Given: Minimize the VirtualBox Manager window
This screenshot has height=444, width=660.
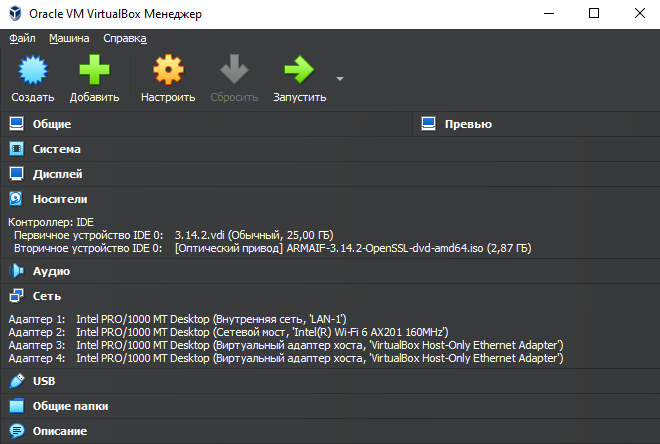Looking at the screenshot, I should [549, 13].
